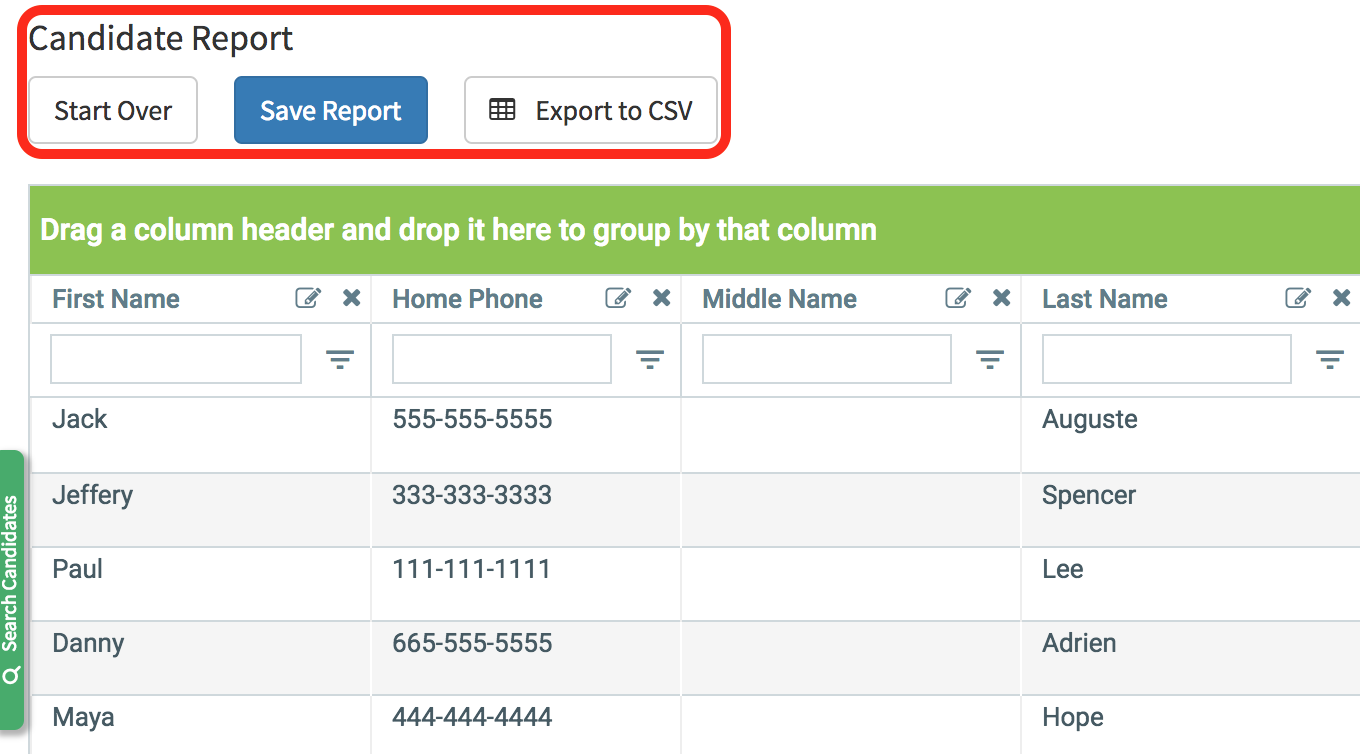Remove the Home Phone column with X icon

pos(661,298)
